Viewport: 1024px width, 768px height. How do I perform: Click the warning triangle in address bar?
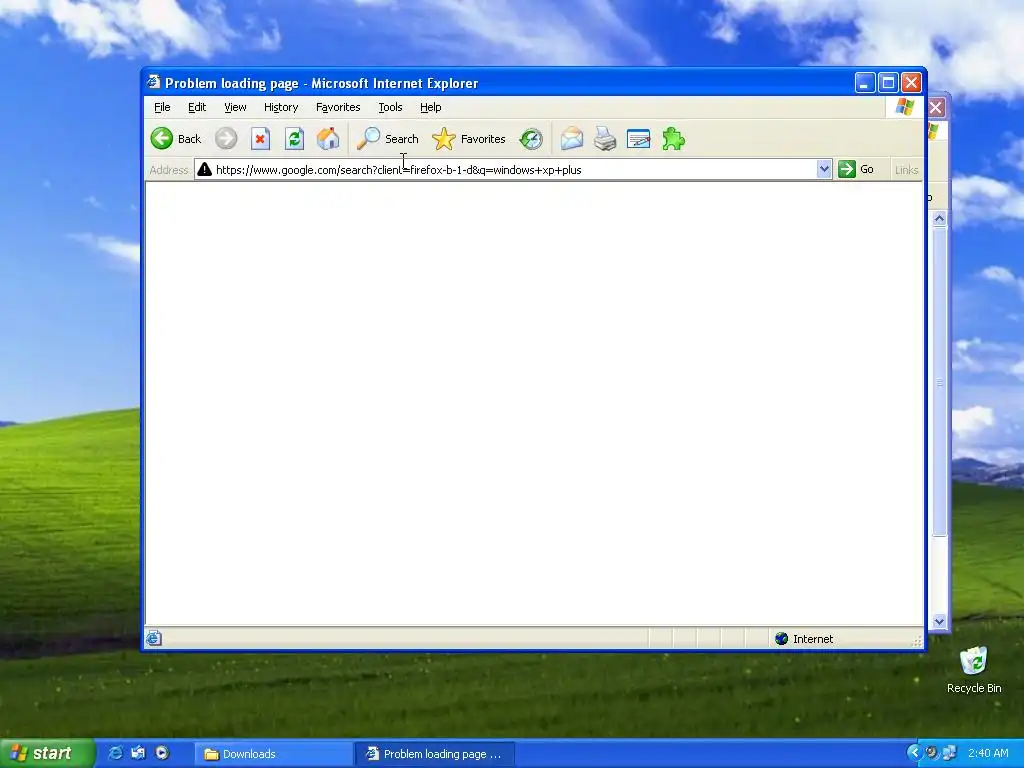(204, 169)
